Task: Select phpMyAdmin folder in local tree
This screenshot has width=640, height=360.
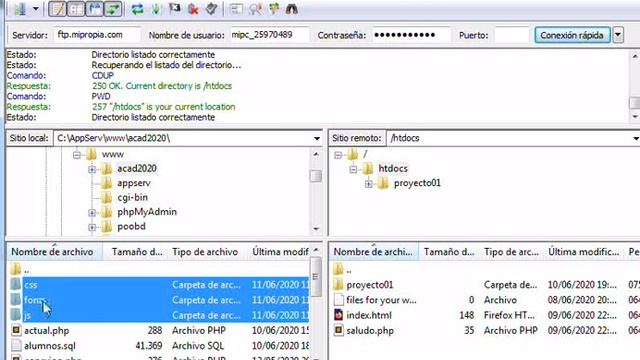Action: (147, 212)
